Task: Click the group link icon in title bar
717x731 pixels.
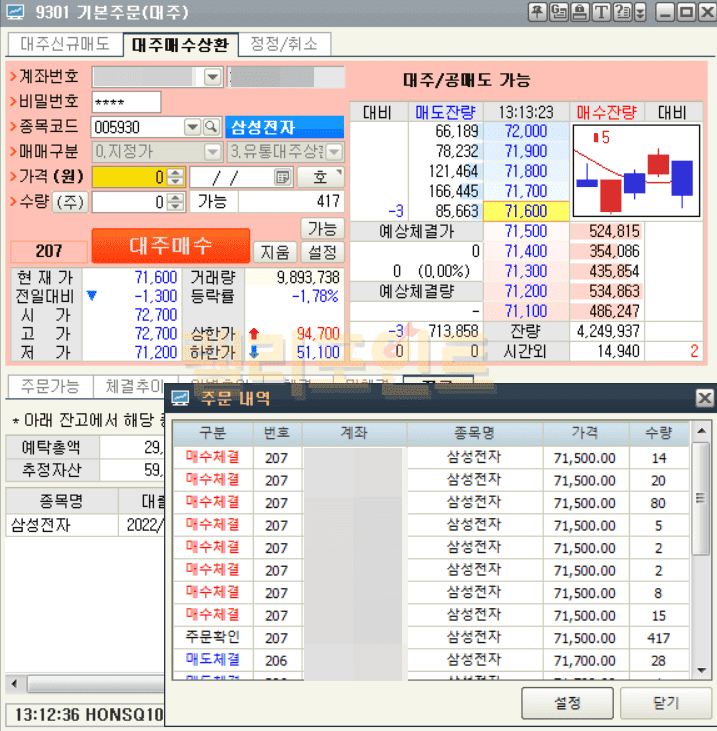Action: click(559, 12)
